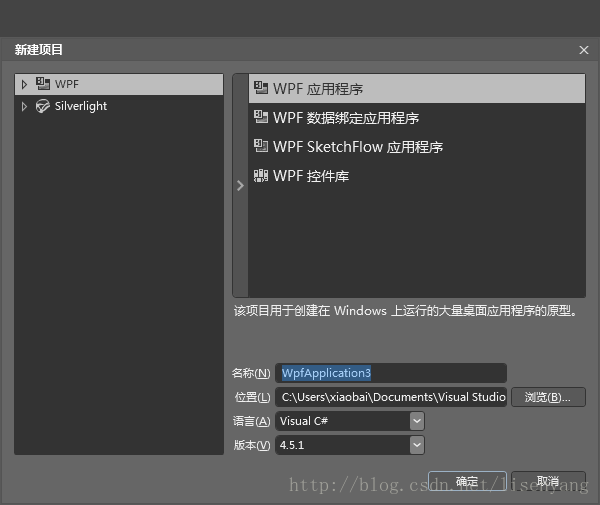Click the 名称 project name input field
Viewport: 600px width, 505px height.
point(391,373)
